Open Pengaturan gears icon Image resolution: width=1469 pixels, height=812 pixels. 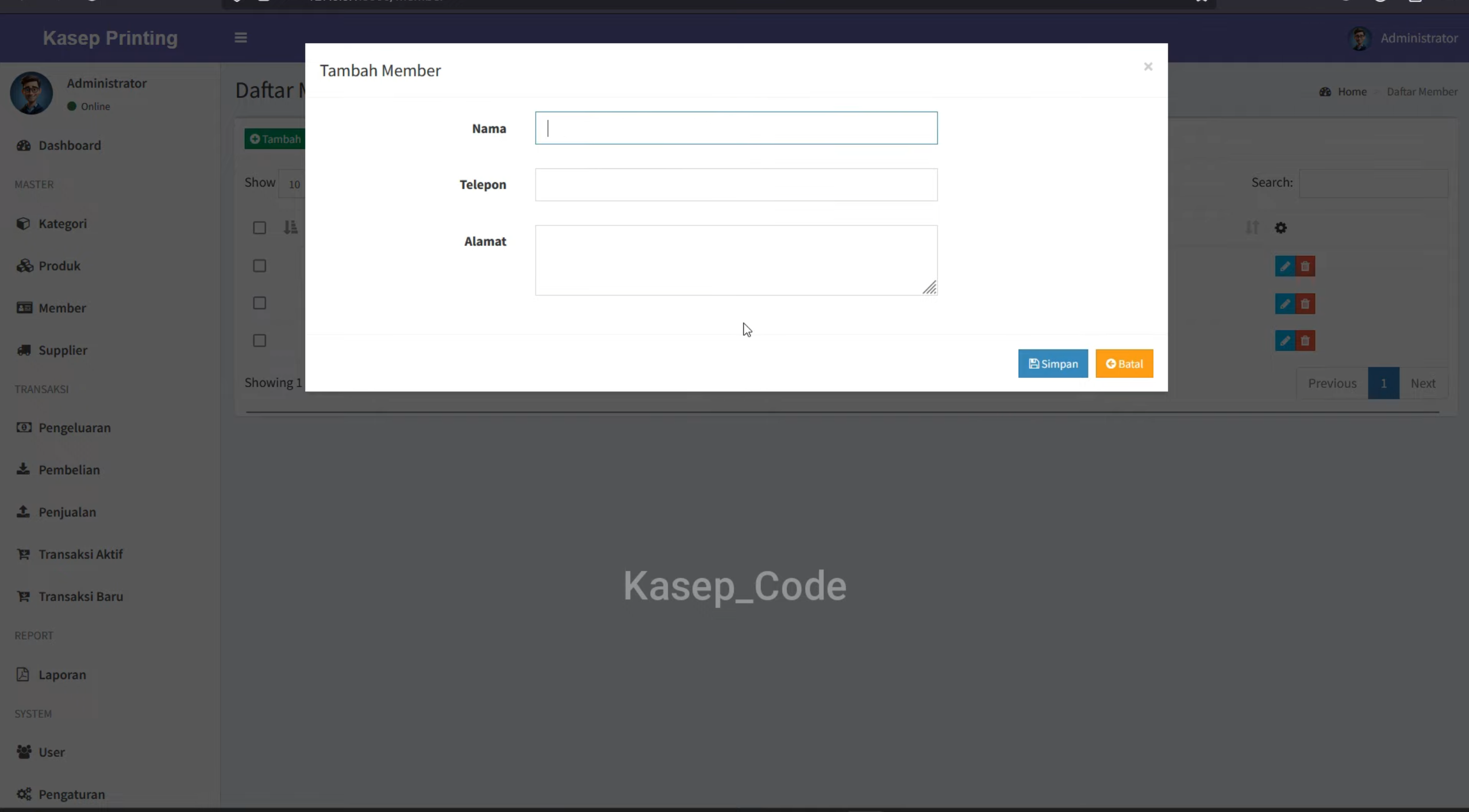[24, 794]
